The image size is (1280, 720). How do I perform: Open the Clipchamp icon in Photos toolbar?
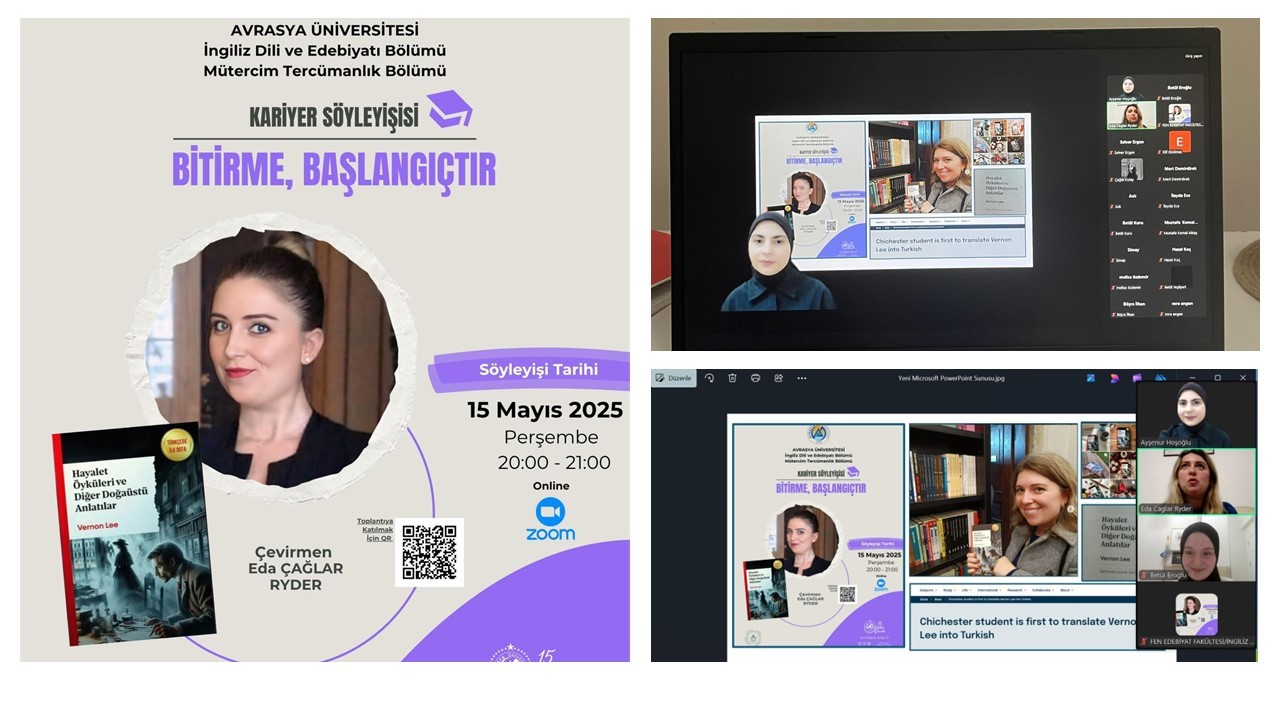tap(1136, 378)
